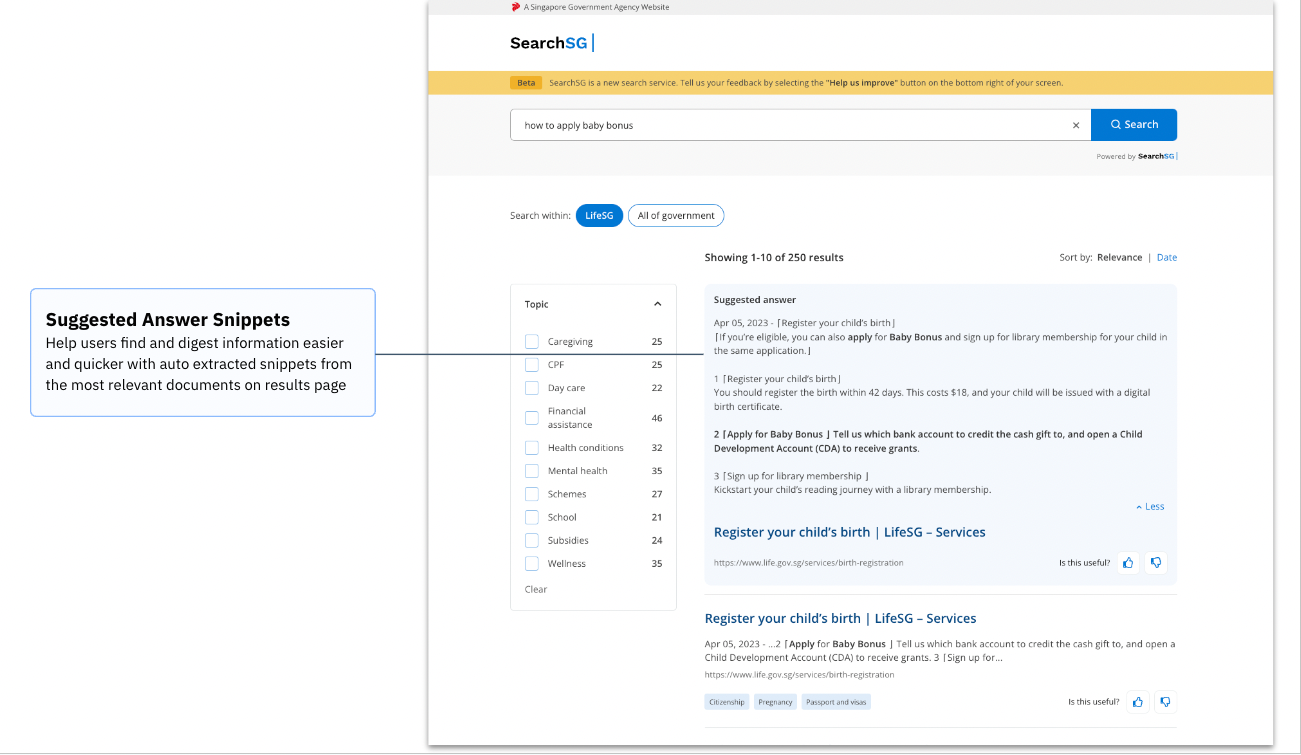1301x755 pixels.
Task: Give a thumbs down on the second search result
Action: (1165, 701)
